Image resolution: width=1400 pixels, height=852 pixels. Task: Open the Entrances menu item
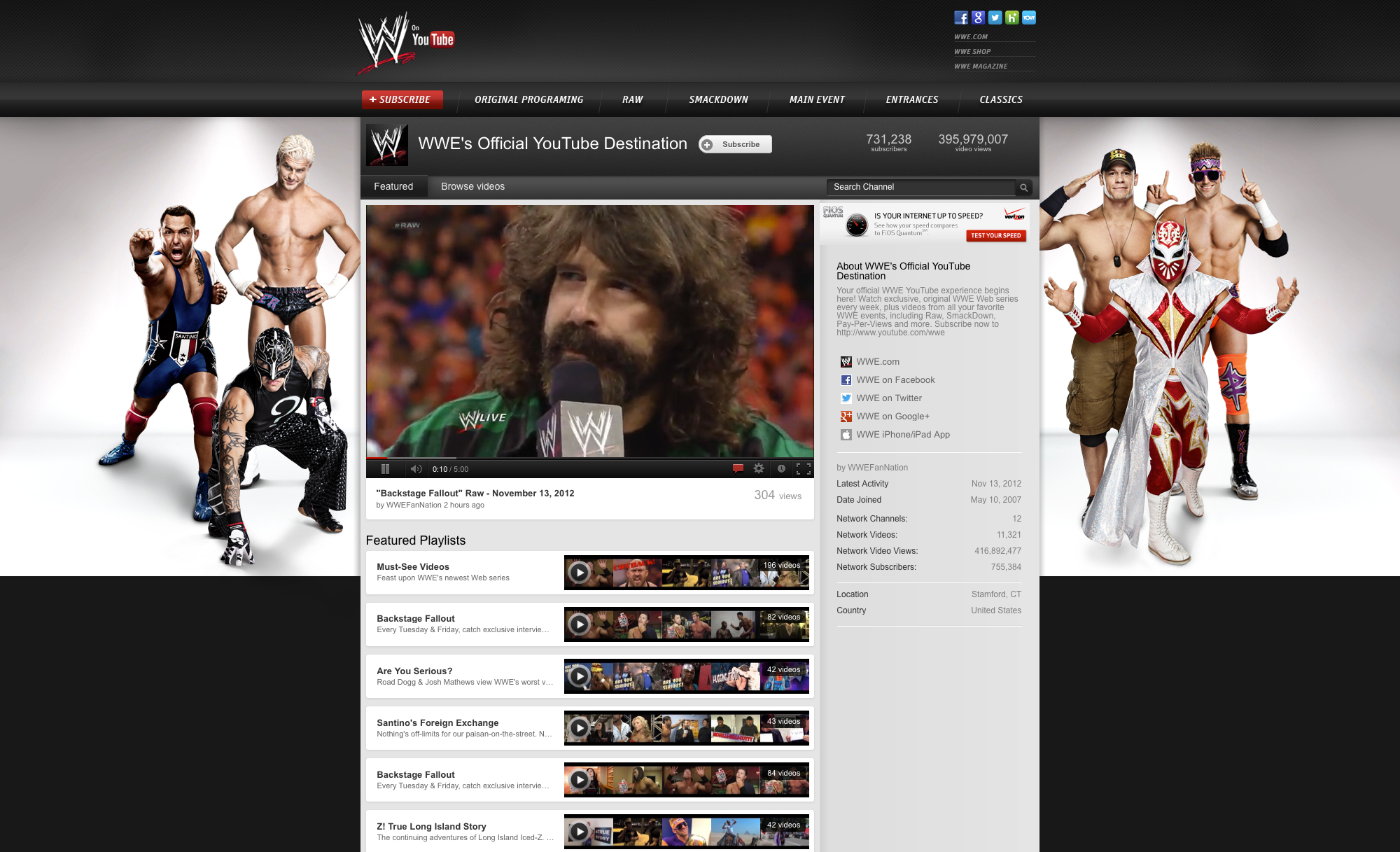pos(912,100)
